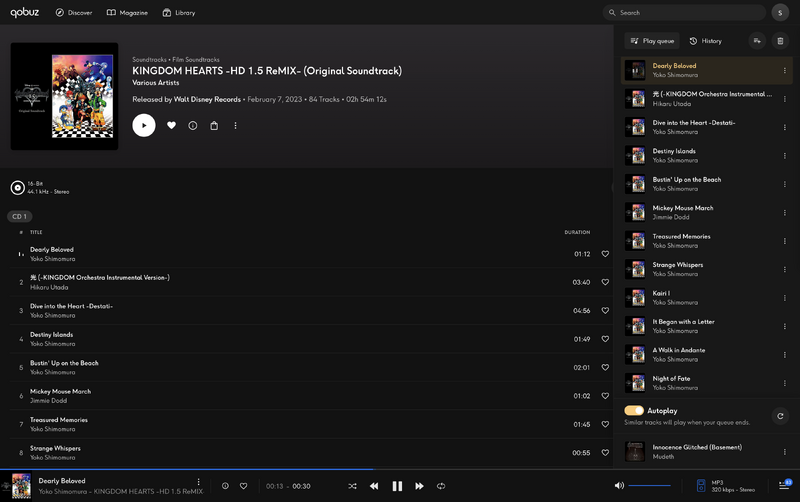This screenshot has height=502, width=800.
Task: Skip to previous track
Action: (374, 486)
